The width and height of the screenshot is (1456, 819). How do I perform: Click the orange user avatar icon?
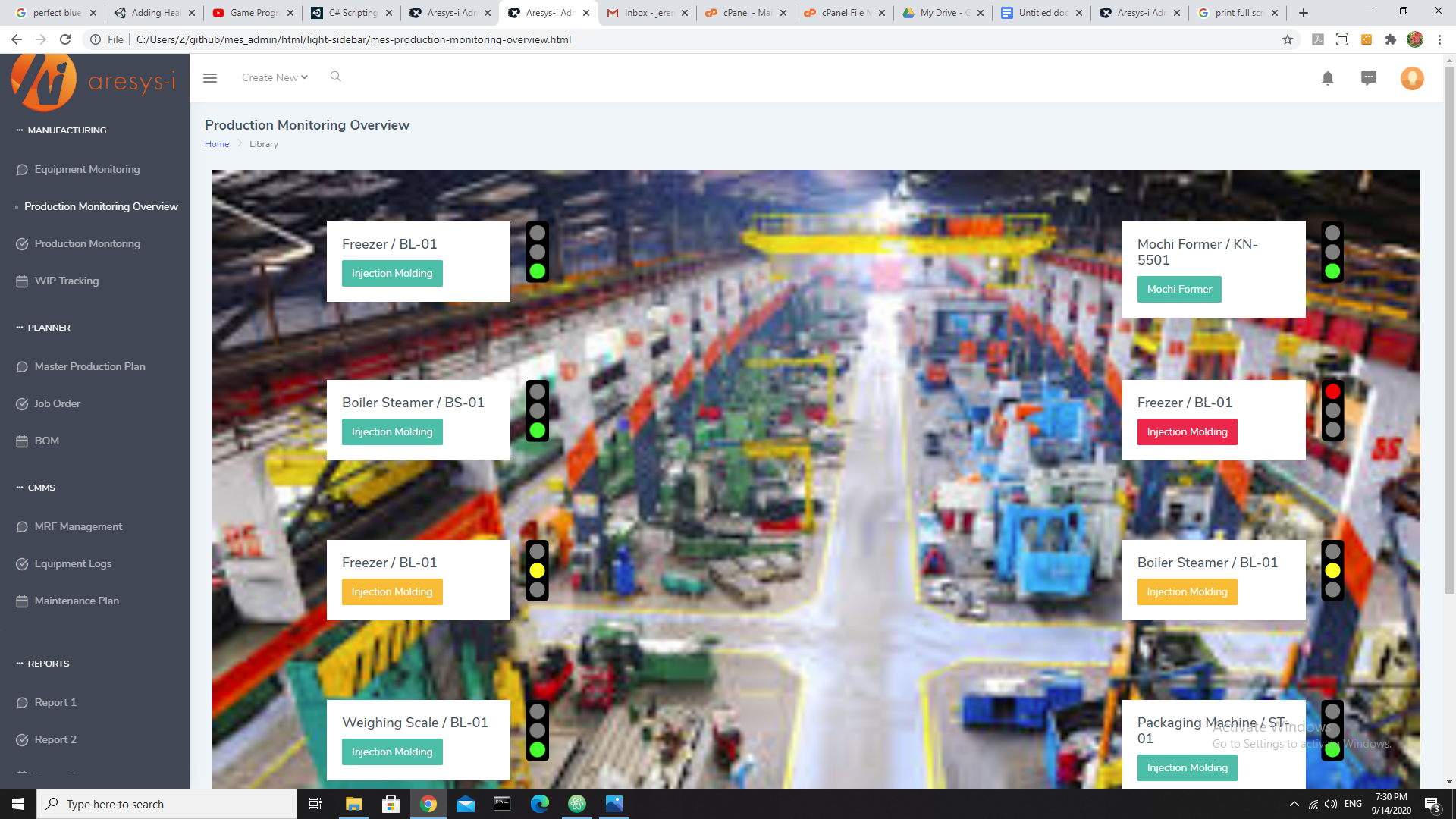tap(1411, 78)
